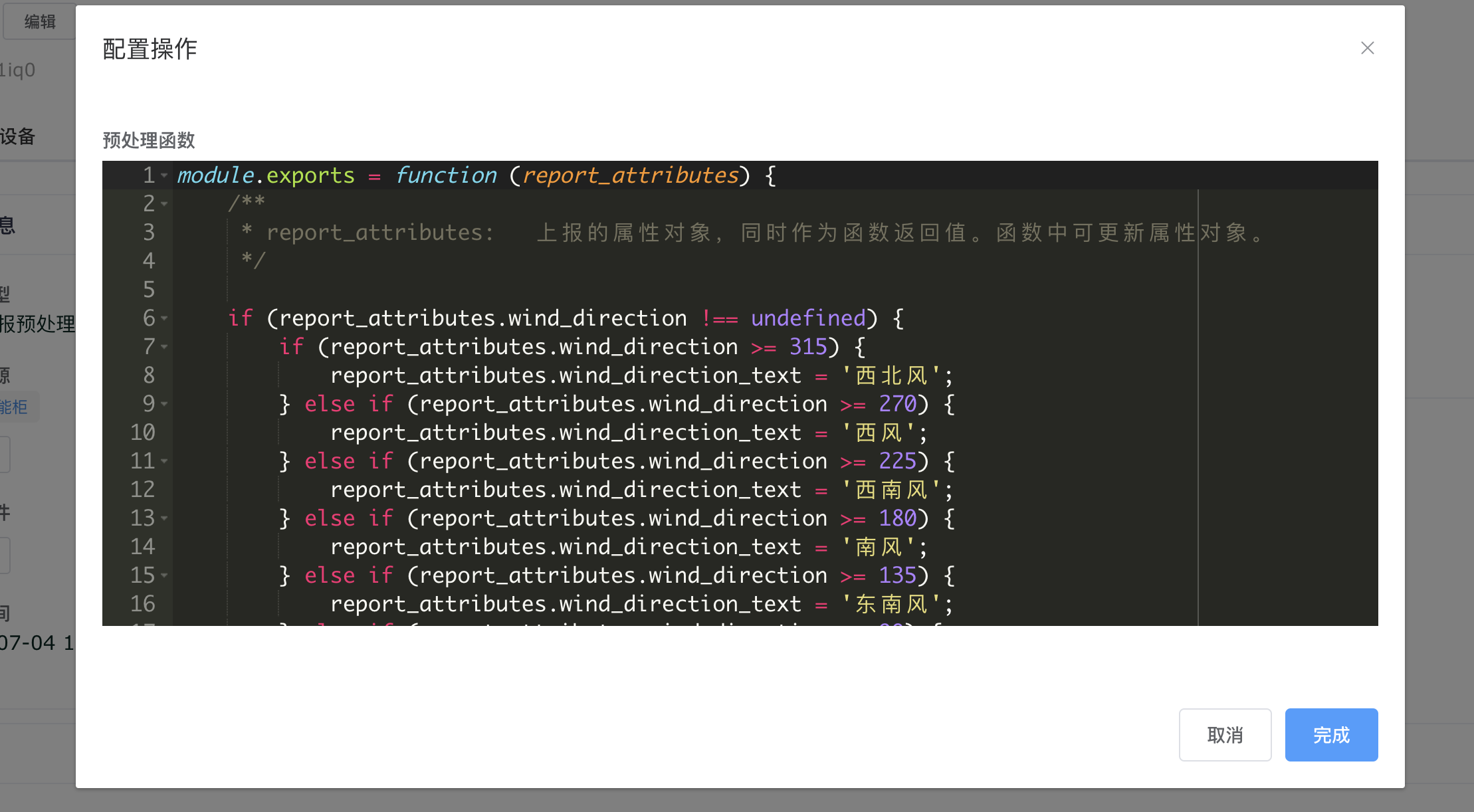Viewport: 1474px width, 812px height.
Task: Click line number 10 in gutter
Action: pos(143,433)
